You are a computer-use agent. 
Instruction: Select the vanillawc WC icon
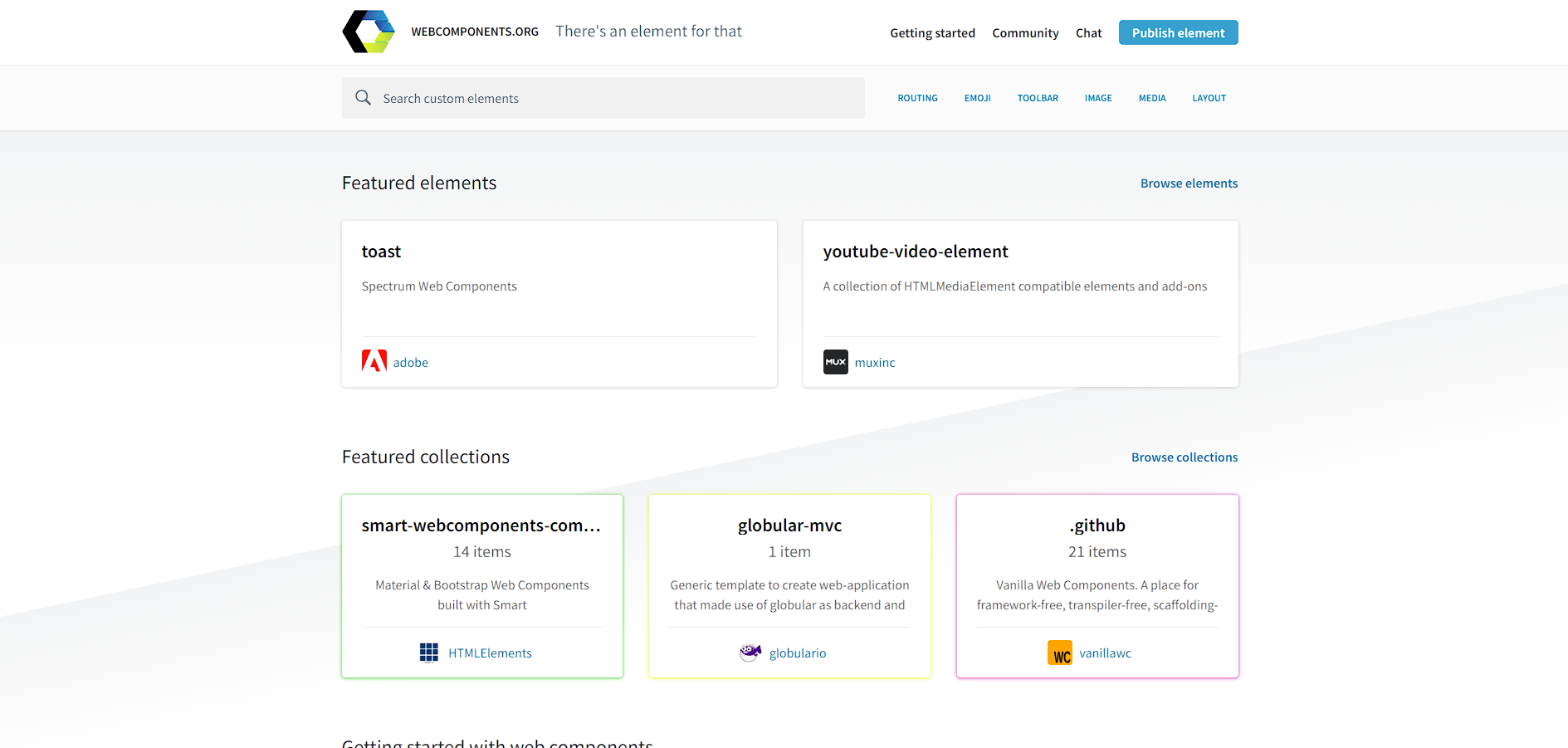(1060, 653)
